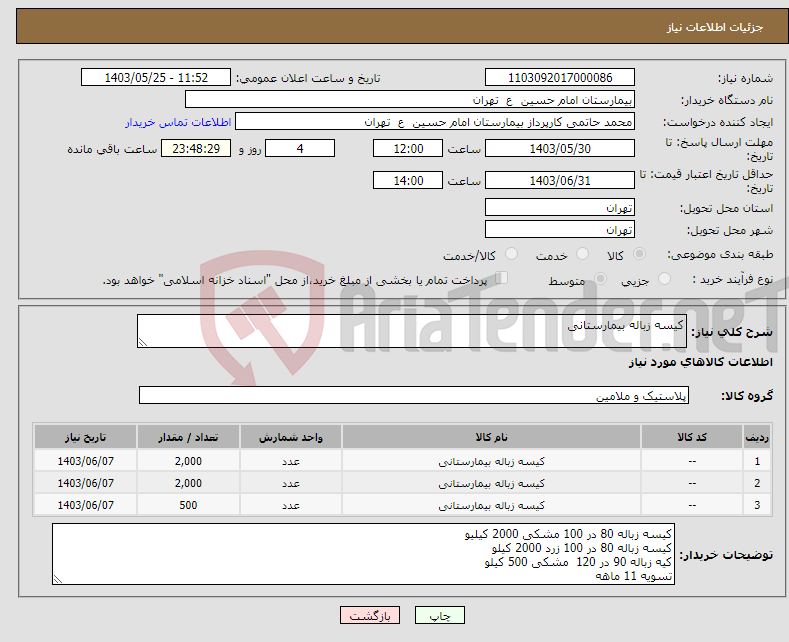789x642 pixels.
Task: Click the بازگشت (back) button
Action: [370, 615]
